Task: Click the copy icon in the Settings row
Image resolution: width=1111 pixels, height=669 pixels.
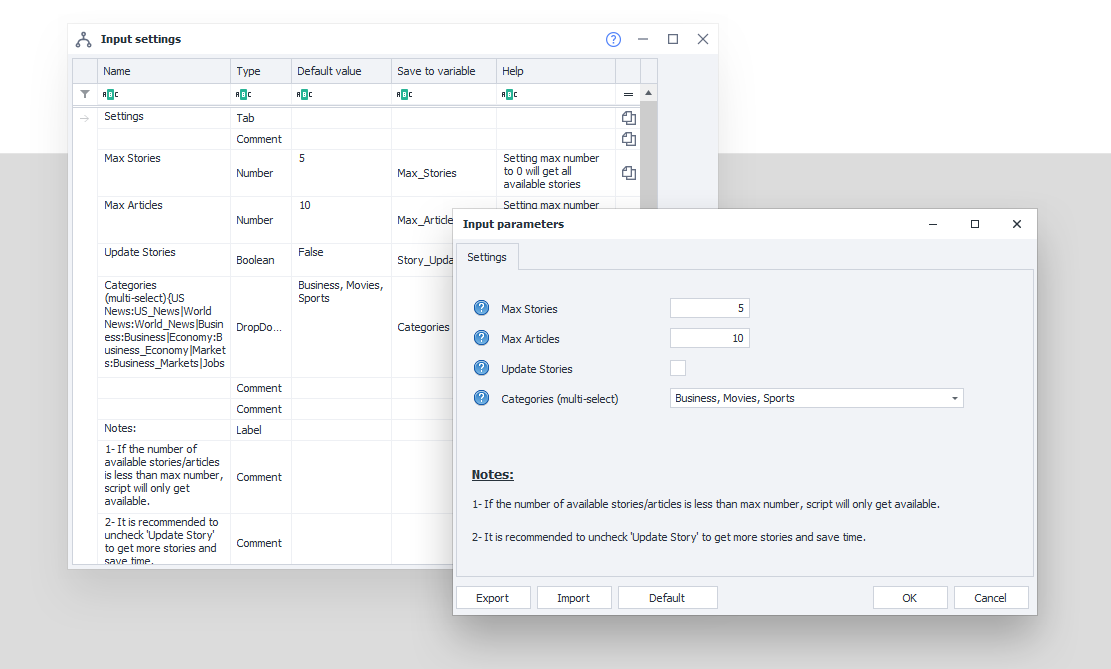Action: (628, 118)
